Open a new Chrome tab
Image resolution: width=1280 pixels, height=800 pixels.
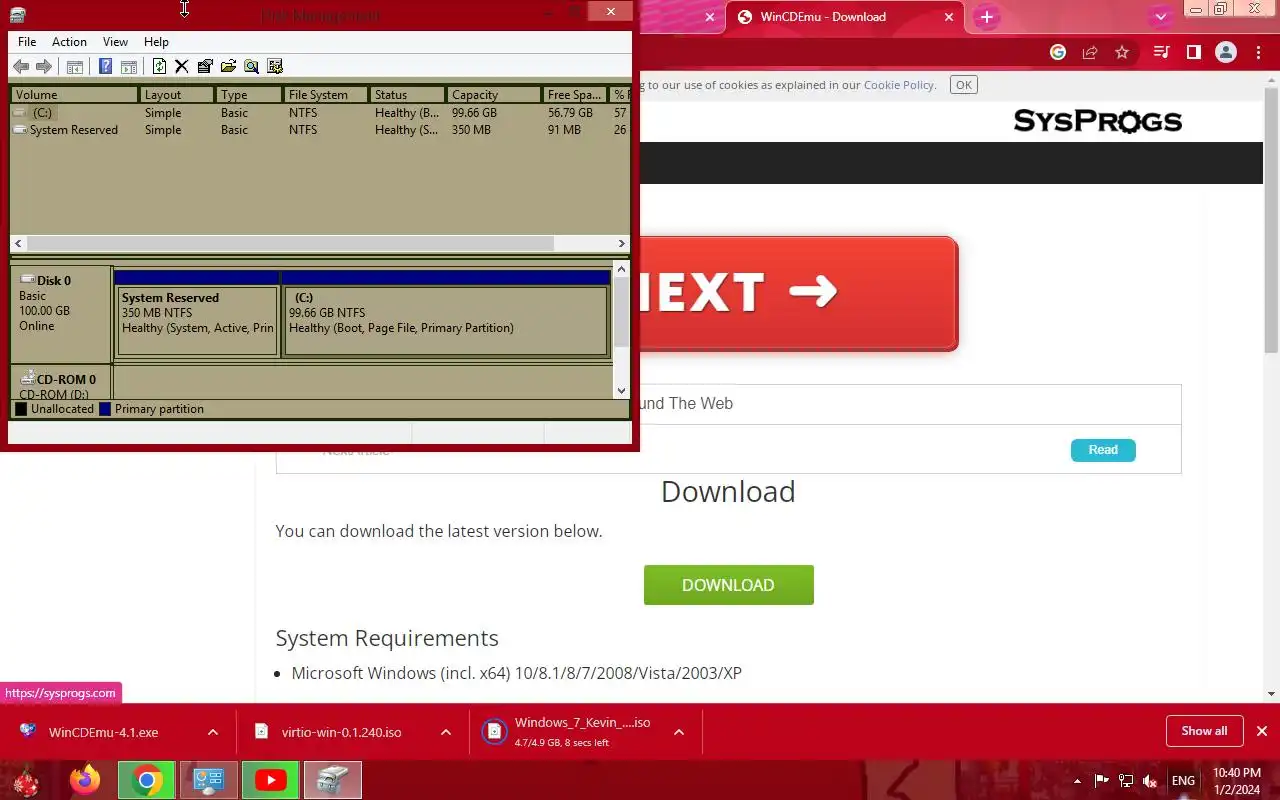pyautogui.click(x=986, y=17)
